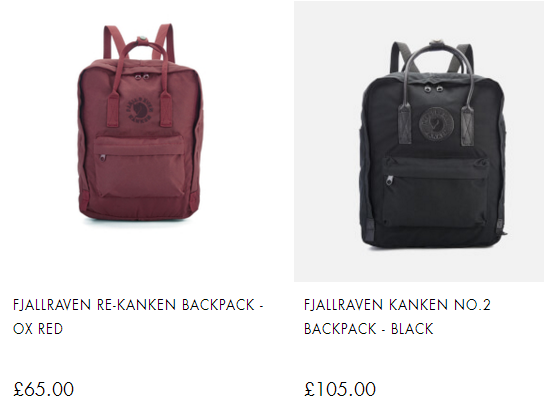Select the £105.00 price
544x412 pixels.
click(340, 389)
